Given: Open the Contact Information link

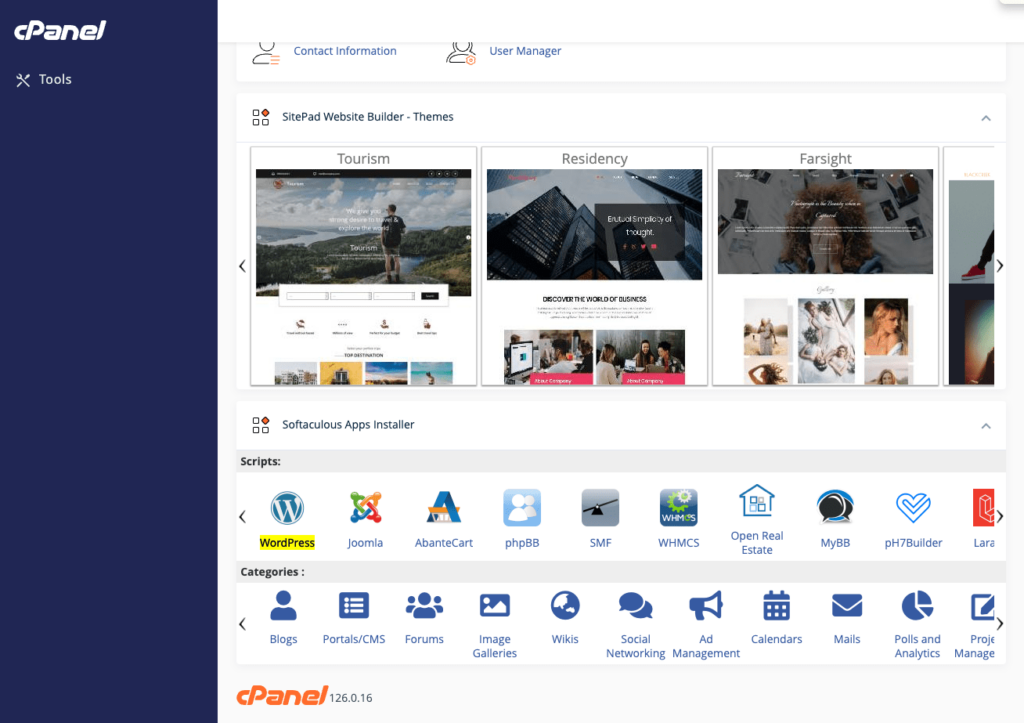Looking at the screenshot, I should 345,51.
